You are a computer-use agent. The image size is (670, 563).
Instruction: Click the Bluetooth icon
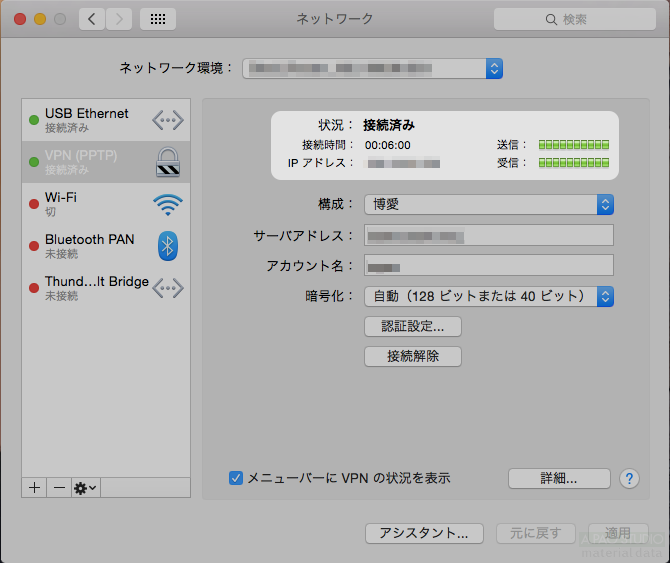168,246
